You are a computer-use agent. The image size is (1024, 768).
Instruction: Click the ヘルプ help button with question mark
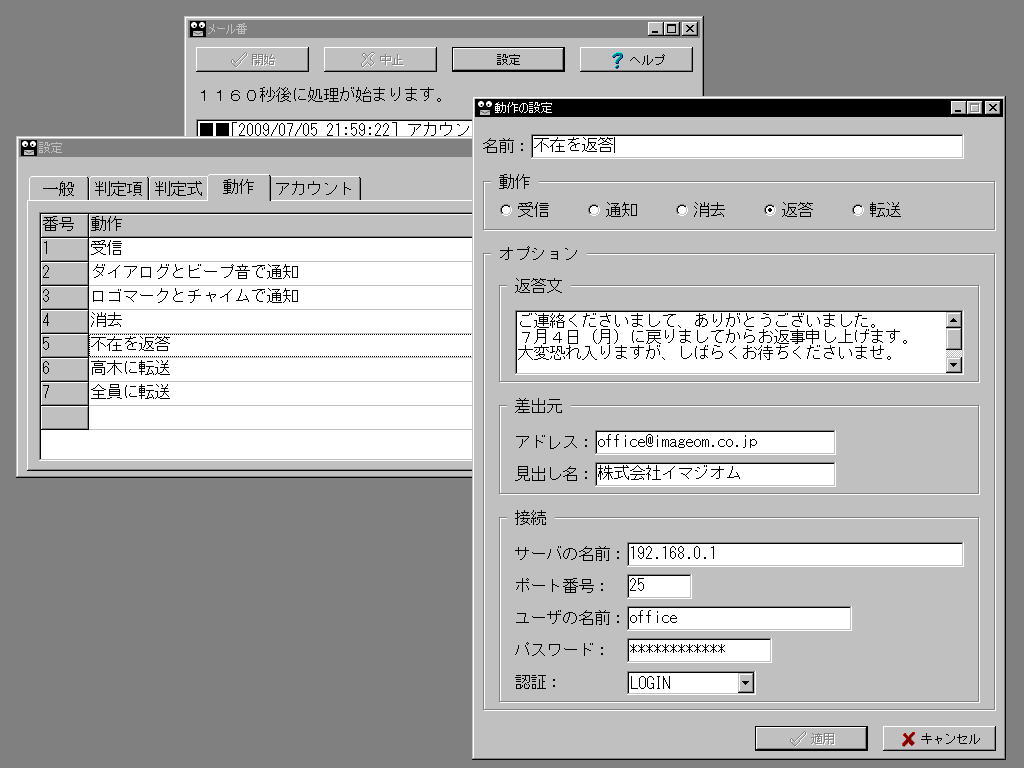coord(636,59)
